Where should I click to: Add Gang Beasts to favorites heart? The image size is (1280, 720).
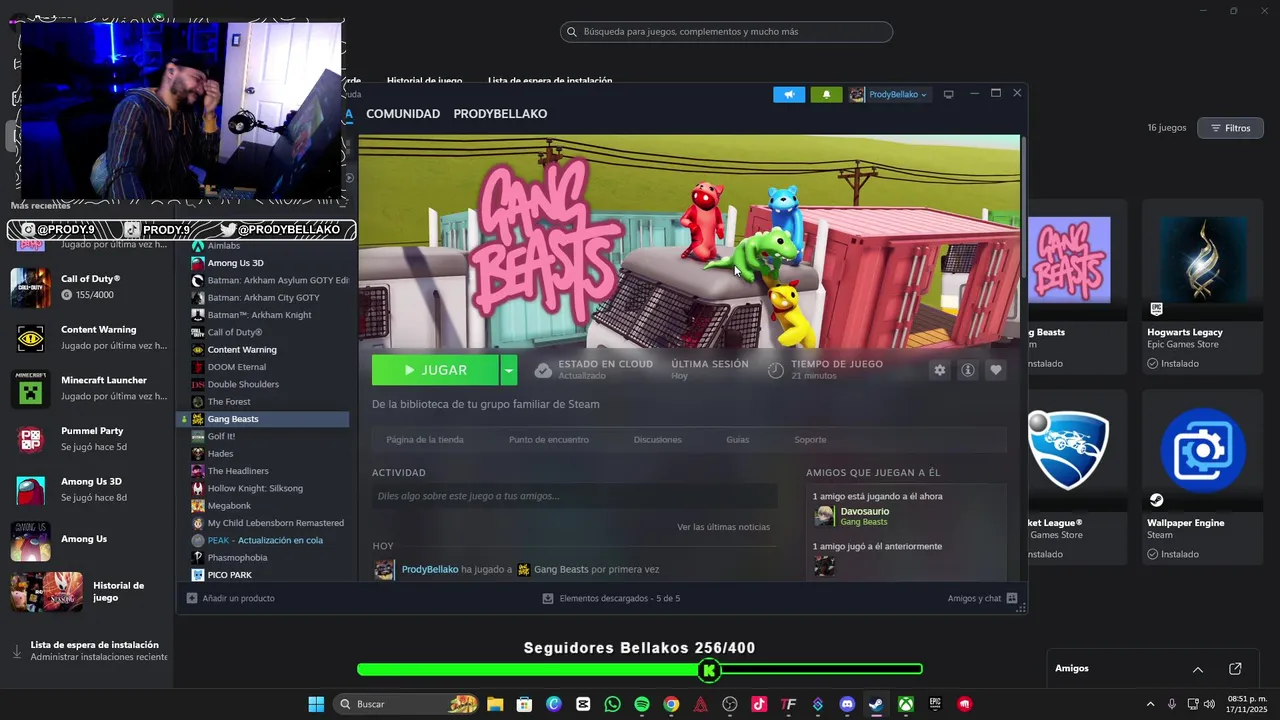click(x=995, y=370)
